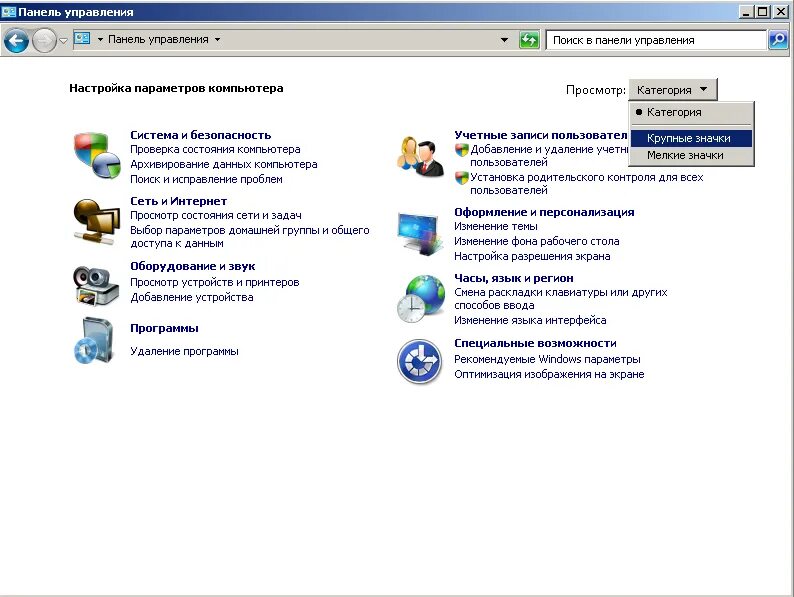Click Оптимизация изображения на экране
Viewport: 794px width, 597px height.
(x=549, y=375)
